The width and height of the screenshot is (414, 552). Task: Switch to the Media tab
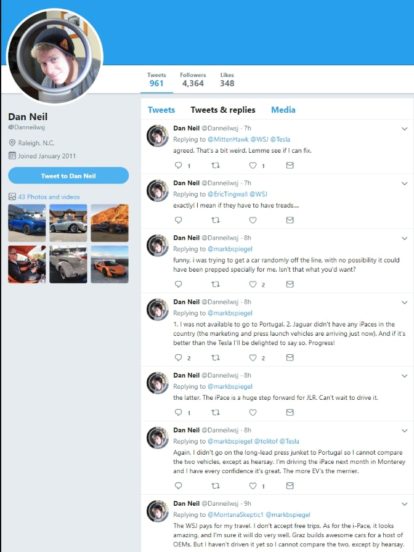coord(283,110)
